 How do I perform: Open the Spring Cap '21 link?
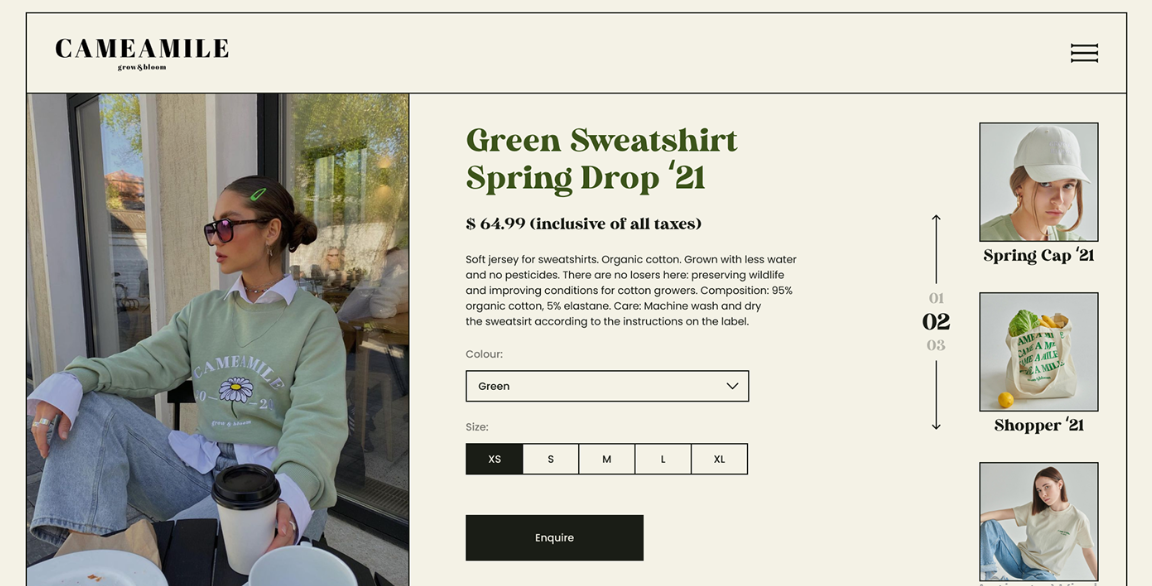tap(1038, 256)
